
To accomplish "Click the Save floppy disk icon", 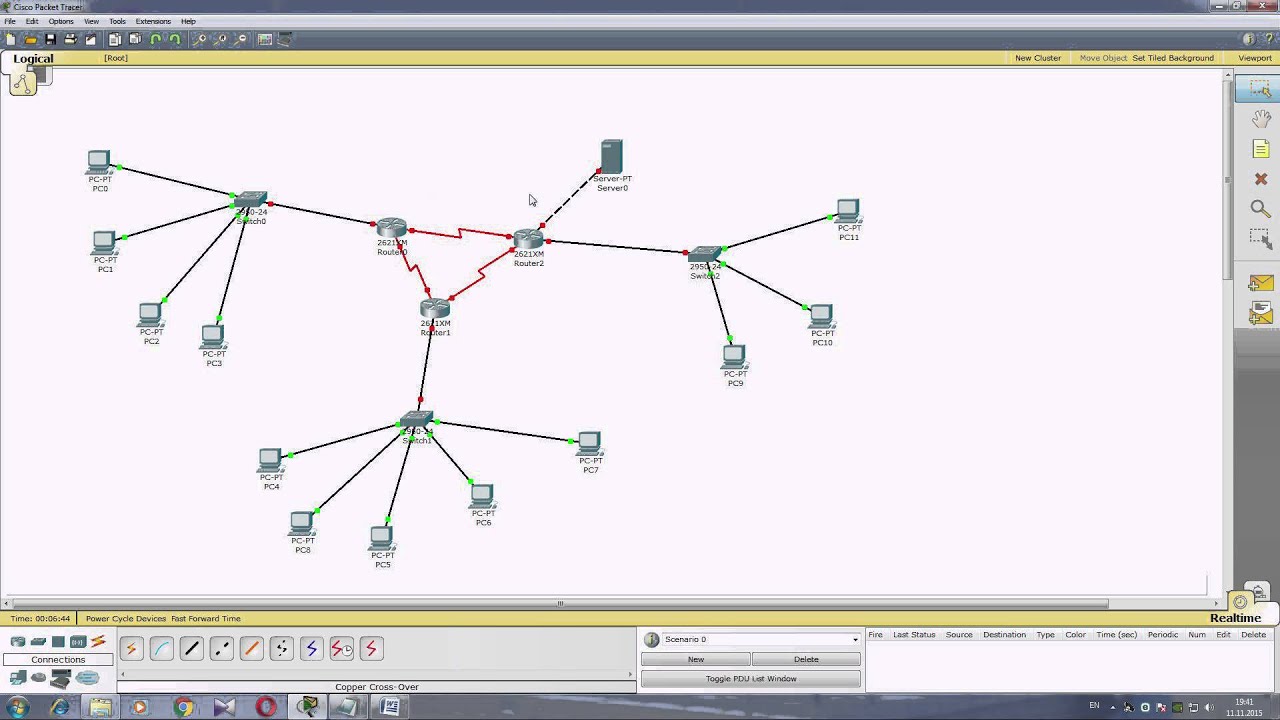I will coord(50,39).
